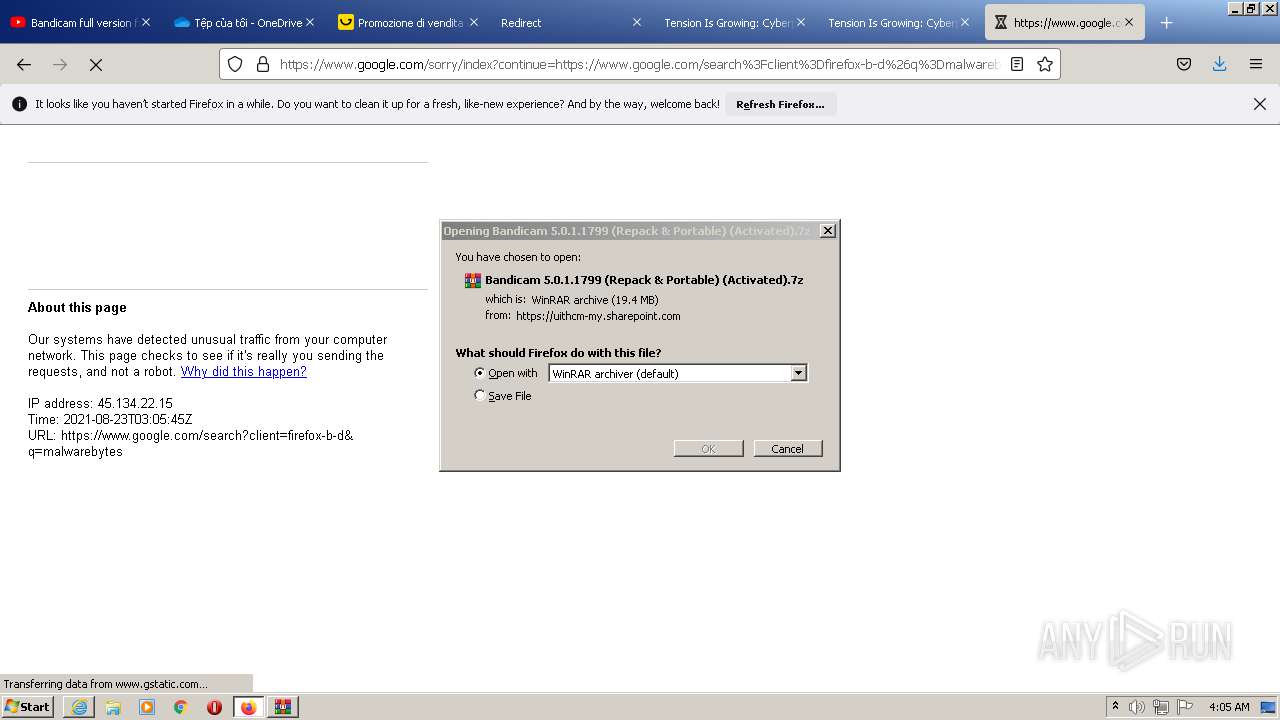Open network connection tray icon
Screen dimensions: 1280x720
click(x=1161, y=707)
